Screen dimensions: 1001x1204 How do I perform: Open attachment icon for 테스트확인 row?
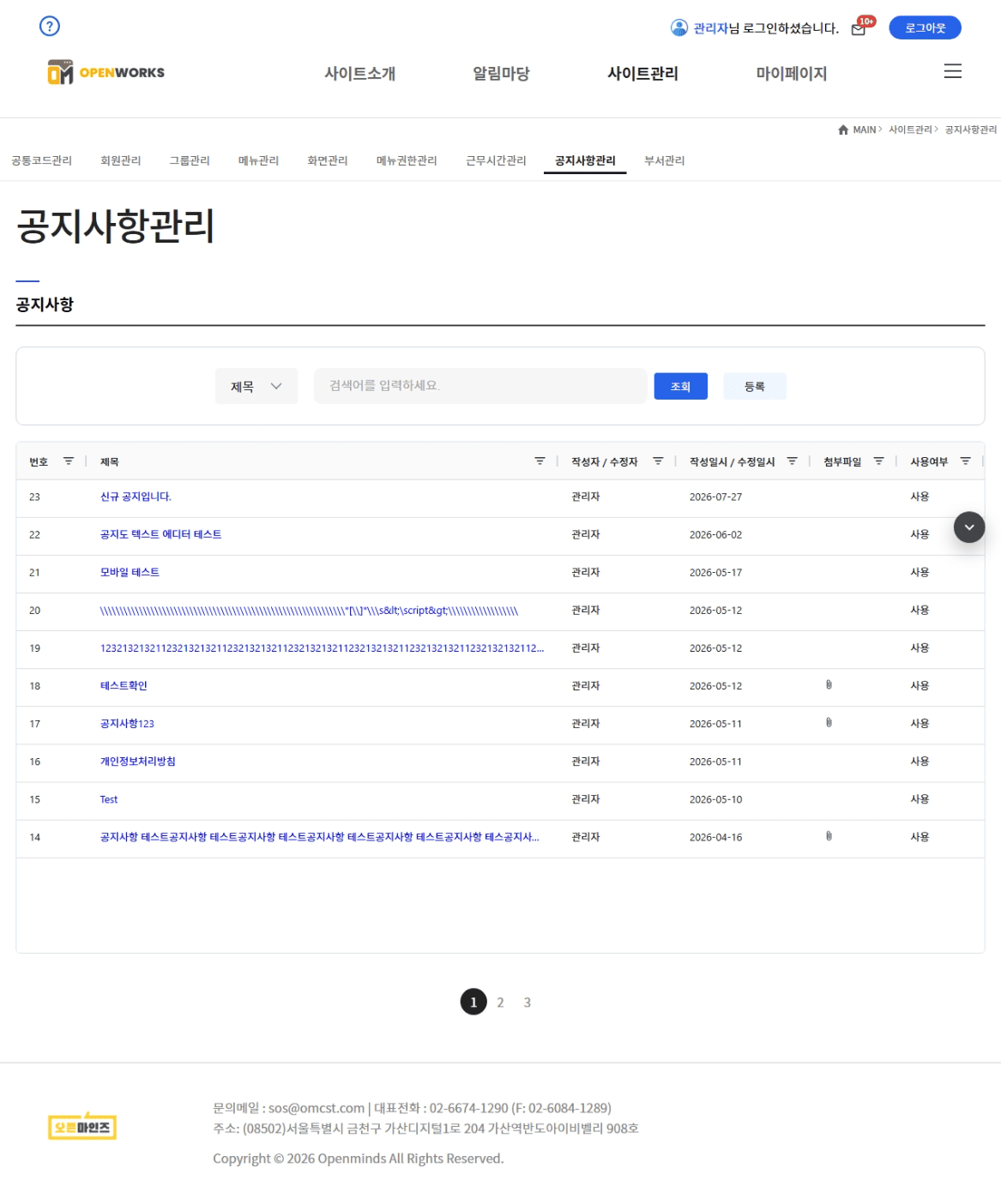coord(829,684)
